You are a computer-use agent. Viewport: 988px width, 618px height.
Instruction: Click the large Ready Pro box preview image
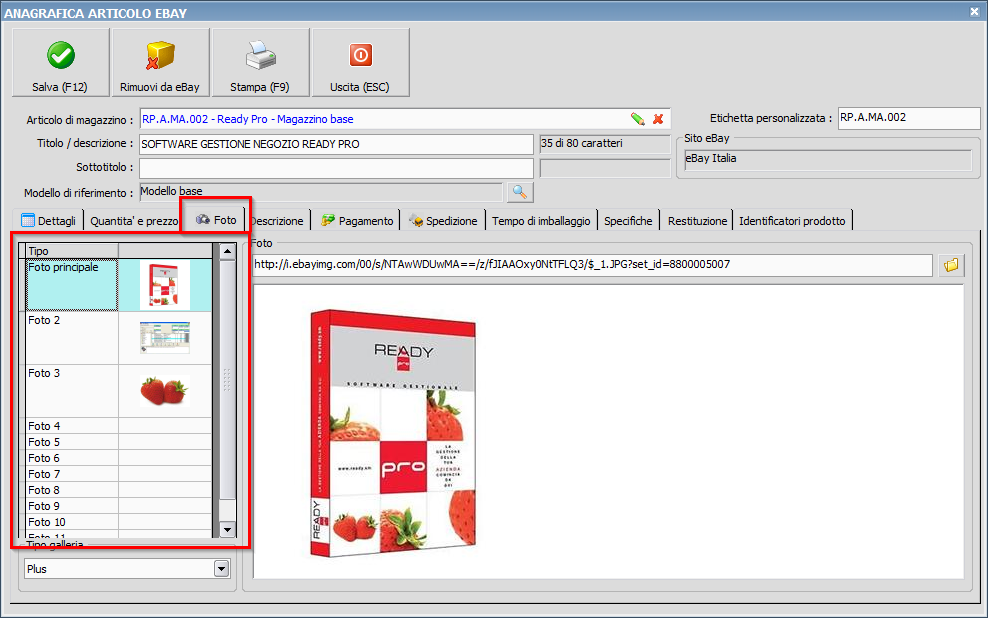click(393, 433)
